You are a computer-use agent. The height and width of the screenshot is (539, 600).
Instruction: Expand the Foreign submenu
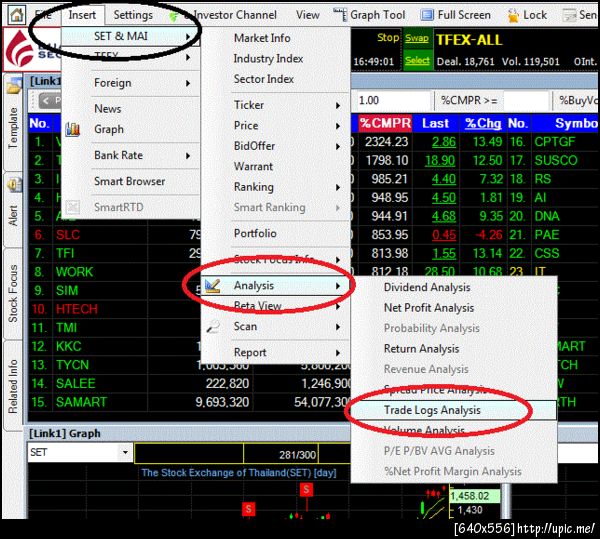(130, 83)
